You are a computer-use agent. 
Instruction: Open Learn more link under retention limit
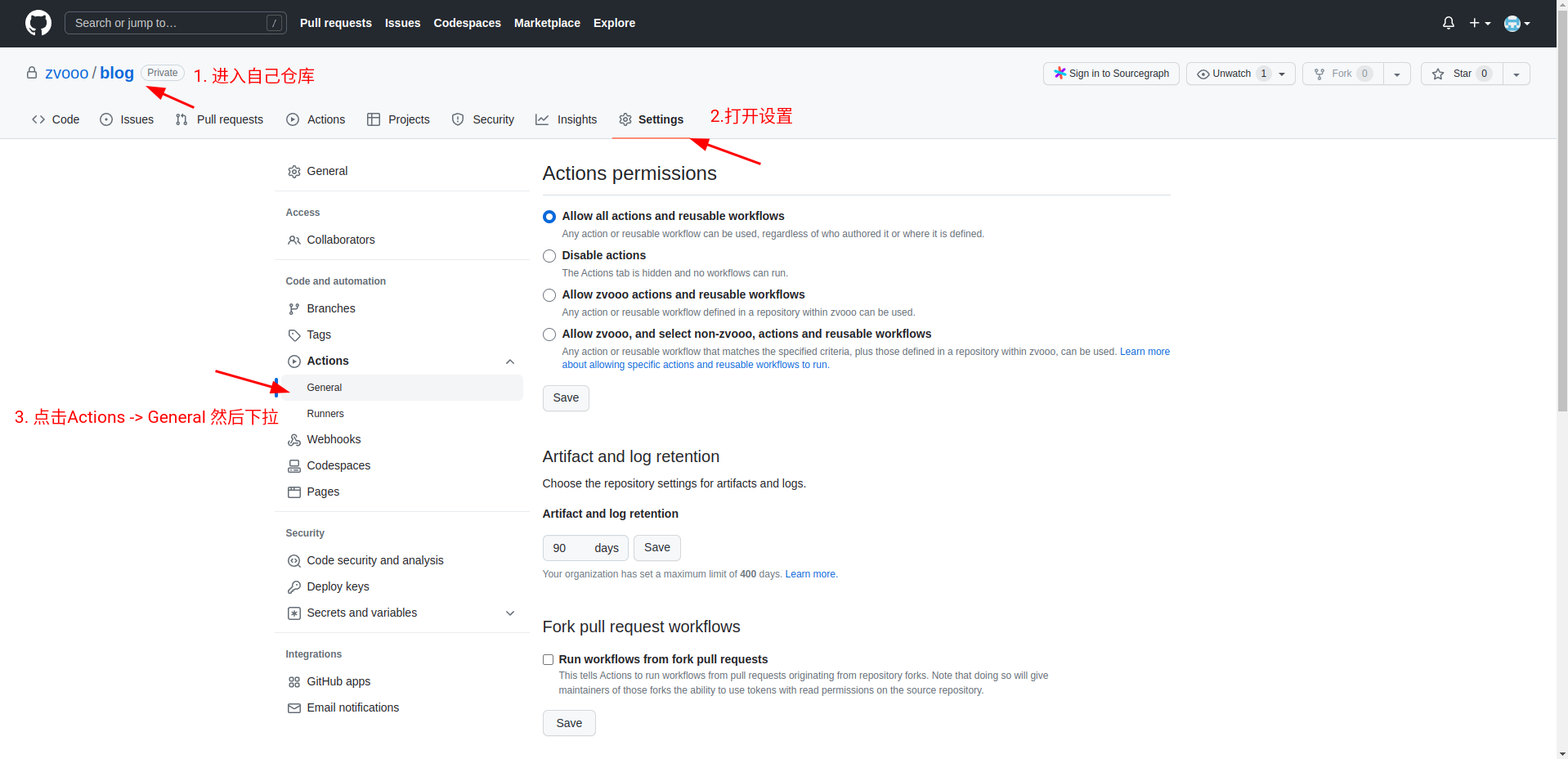click(811, 574)
